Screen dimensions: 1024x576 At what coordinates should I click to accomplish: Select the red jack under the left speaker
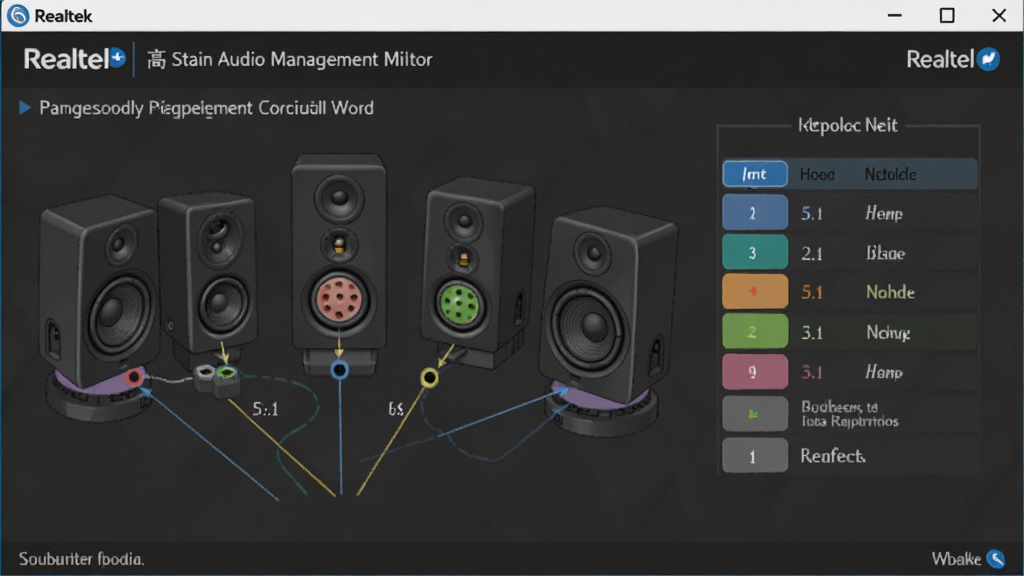pos(135,377)
